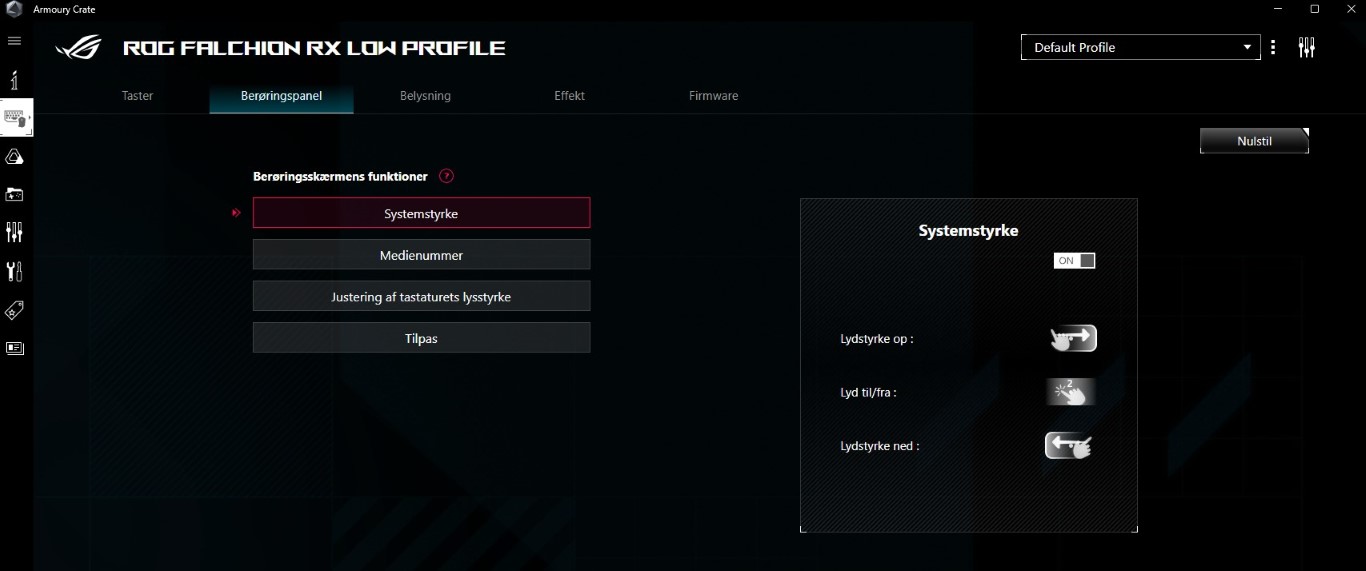Maximize the Armoury Crate window
1366x571 pixels.
coord(1314,9)
